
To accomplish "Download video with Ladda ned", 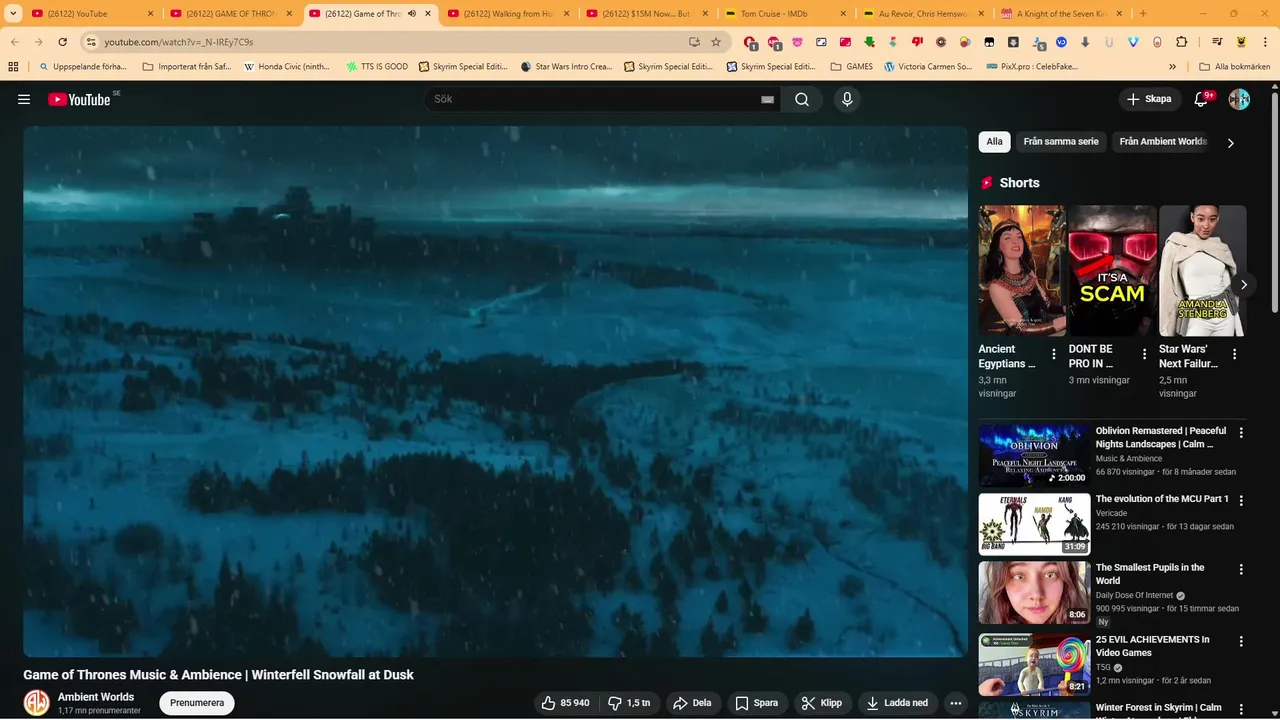I will pos(898,703).
